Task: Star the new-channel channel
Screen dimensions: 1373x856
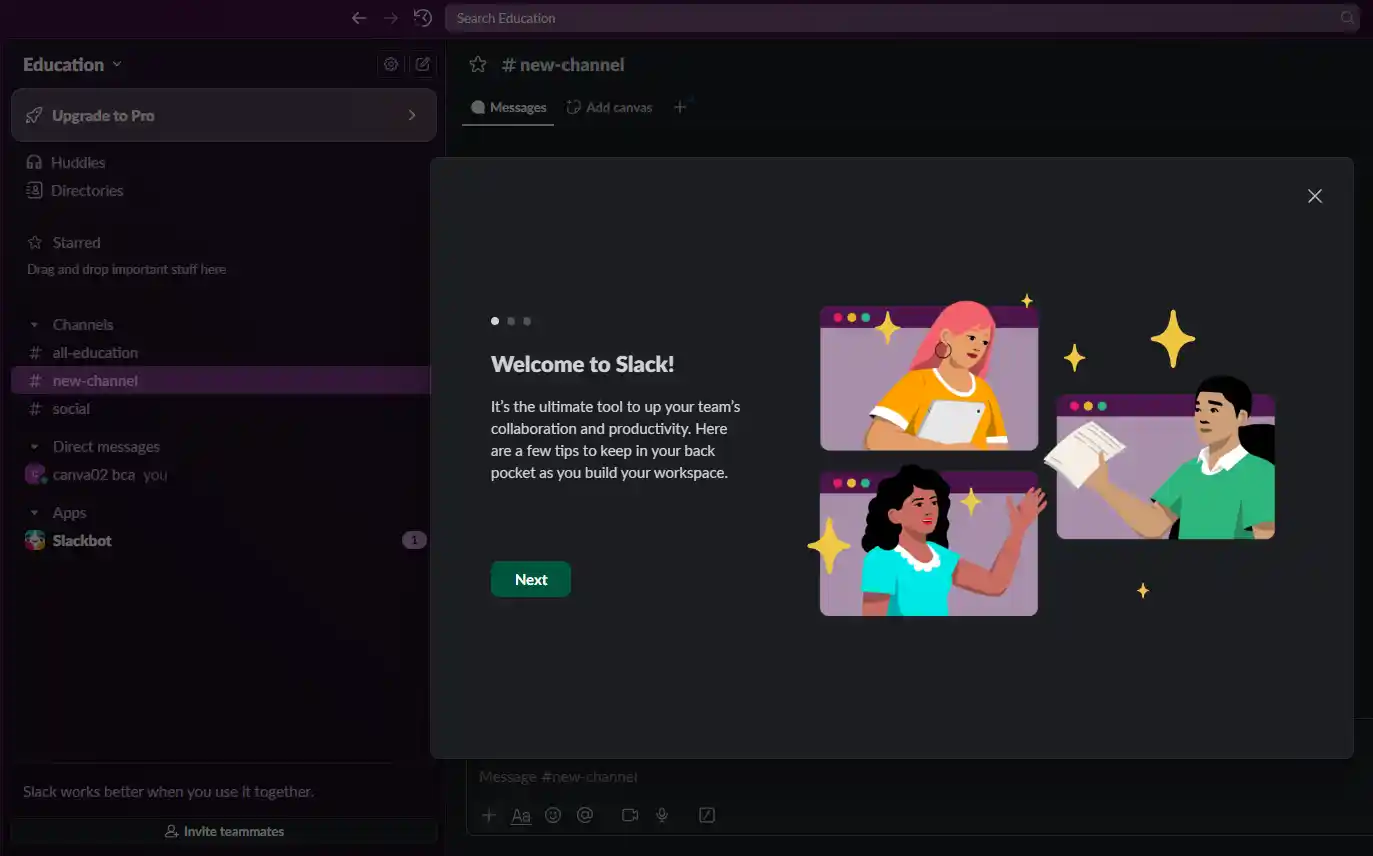Action: tap(478, 64)
